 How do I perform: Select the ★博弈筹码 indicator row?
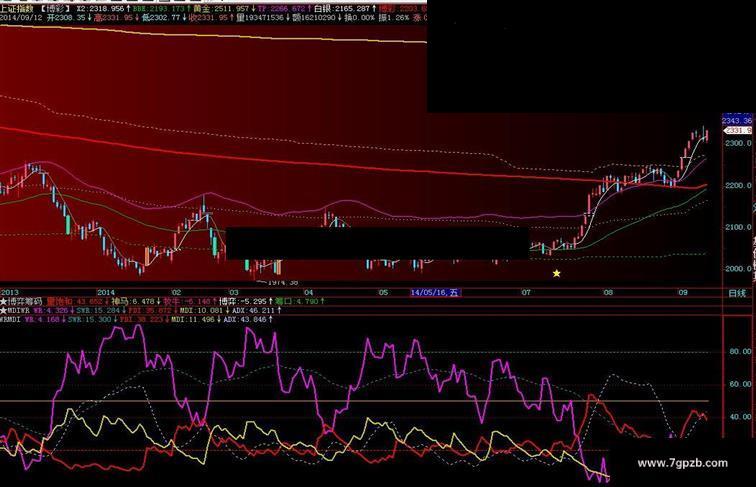21,301
